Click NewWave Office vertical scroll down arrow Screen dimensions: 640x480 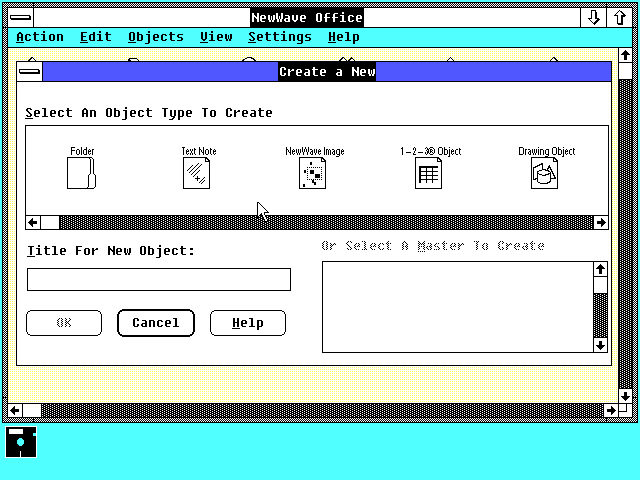625,396
